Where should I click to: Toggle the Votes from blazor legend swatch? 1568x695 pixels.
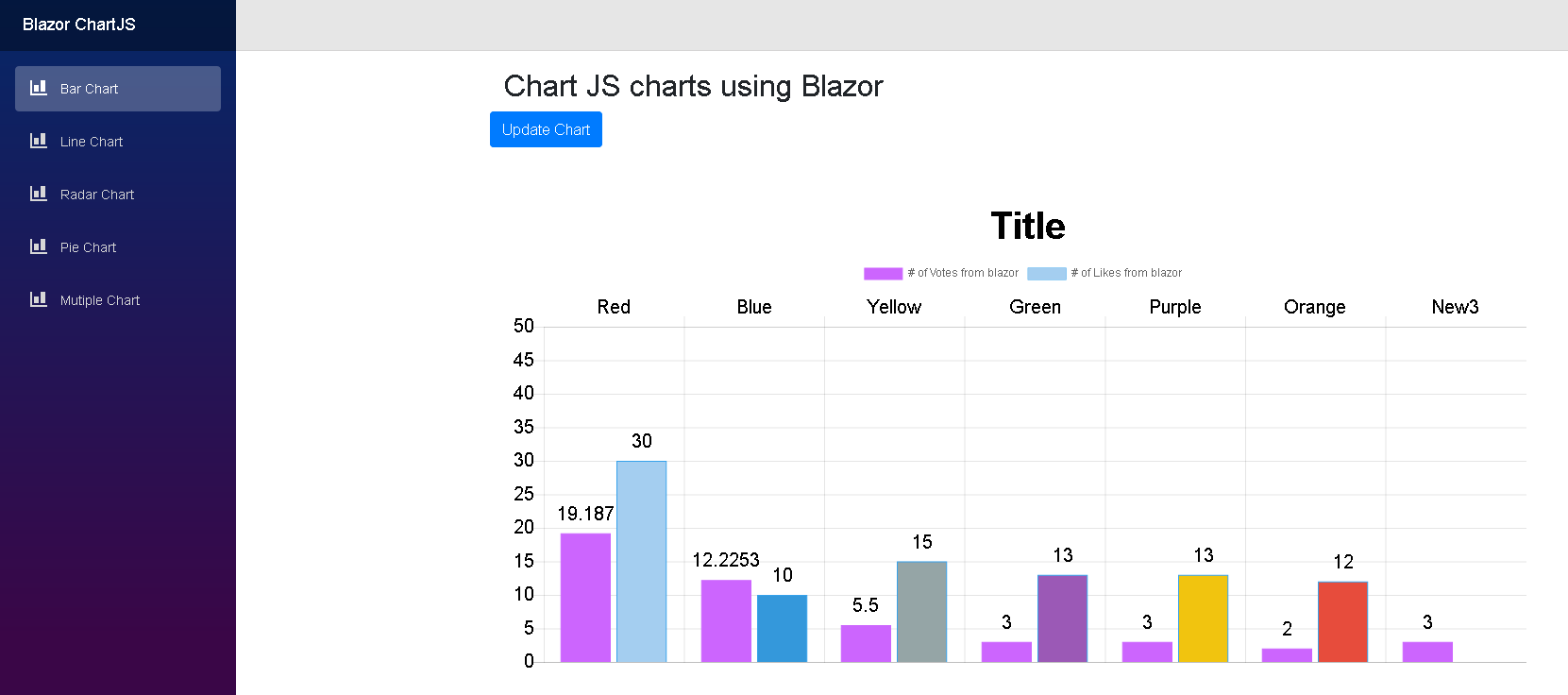[883, 274]
